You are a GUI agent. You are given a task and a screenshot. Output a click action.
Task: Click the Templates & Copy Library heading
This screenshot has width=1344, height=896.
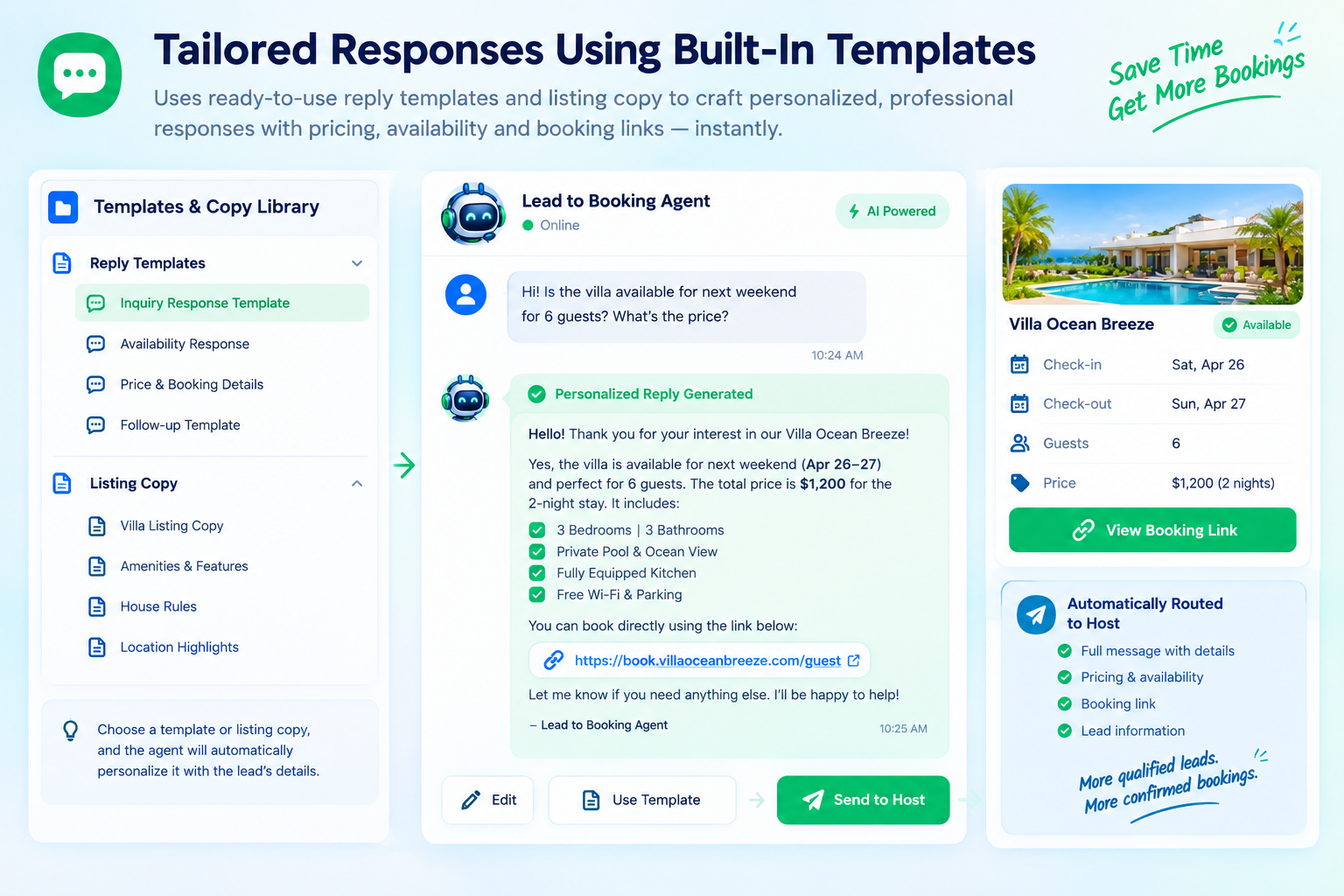click(206, 207)
